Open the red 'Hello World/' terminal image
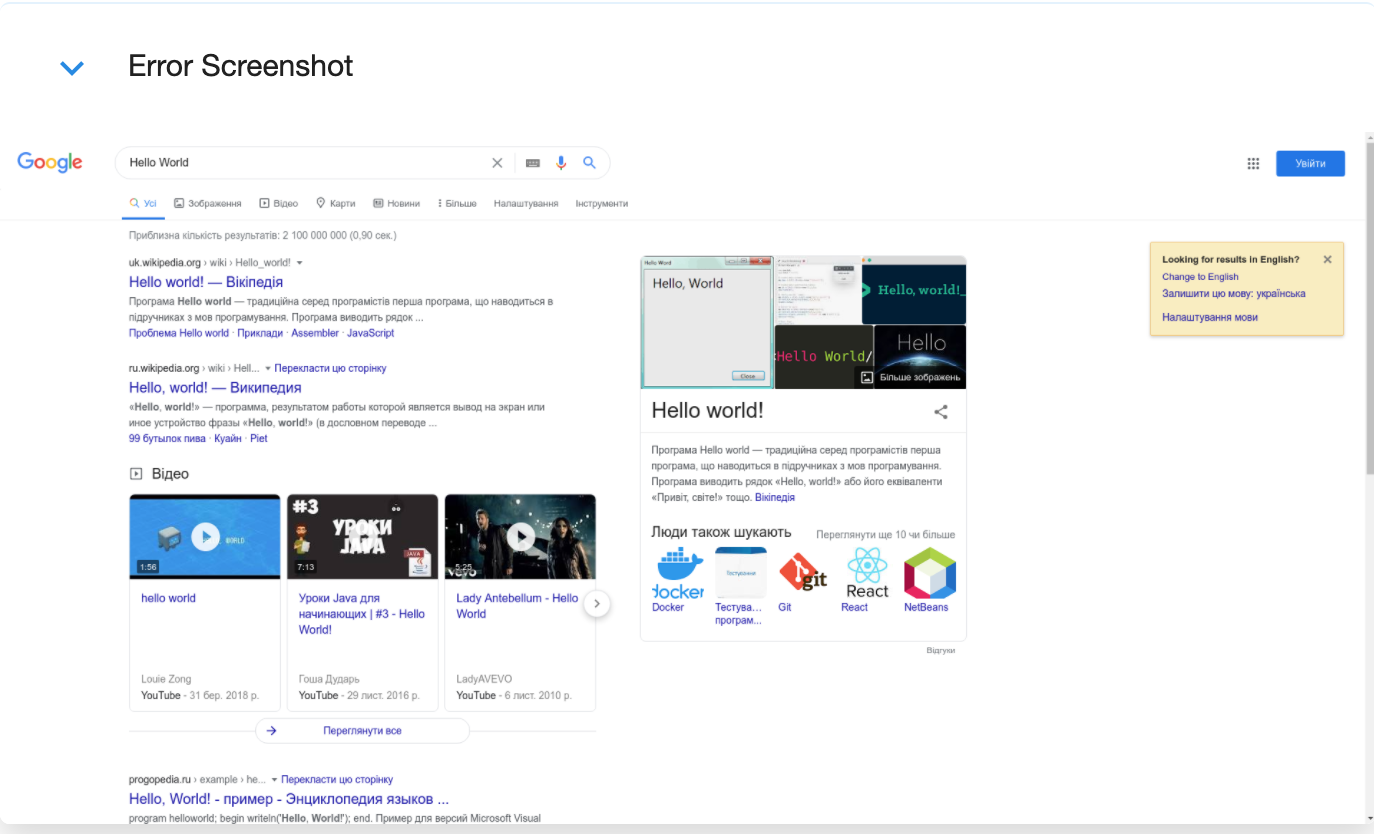Viewport: 1374px width, 834px height. click(824, 357)
